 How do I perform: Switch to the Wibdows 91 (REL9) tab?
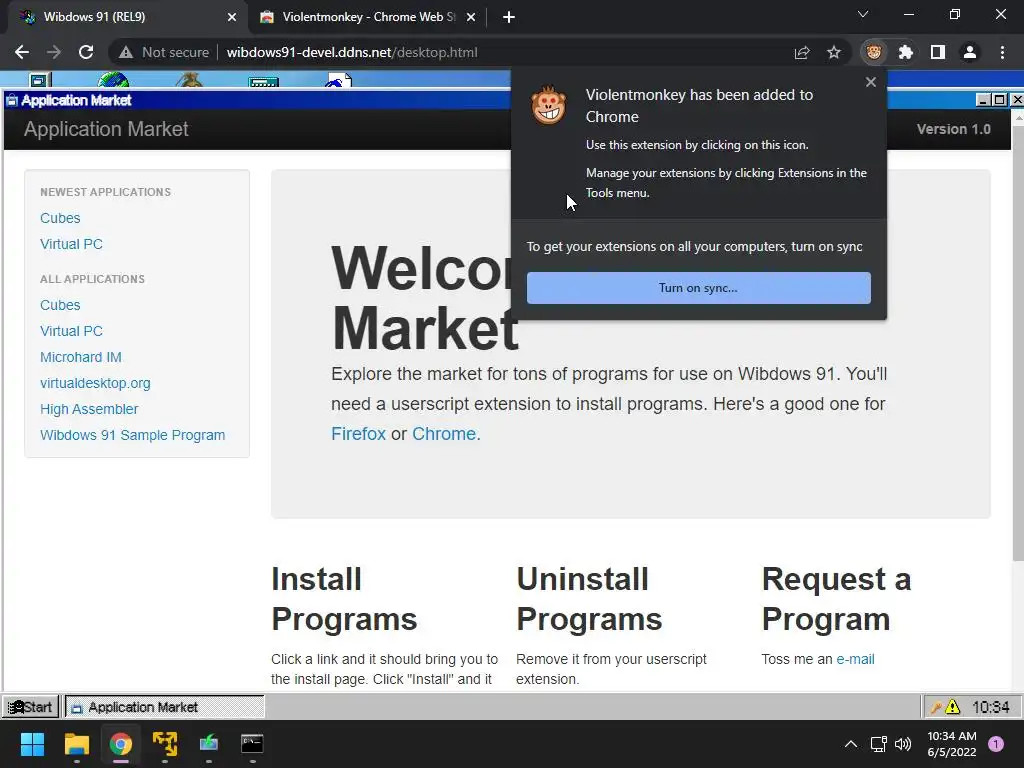[x=124, y=17]
